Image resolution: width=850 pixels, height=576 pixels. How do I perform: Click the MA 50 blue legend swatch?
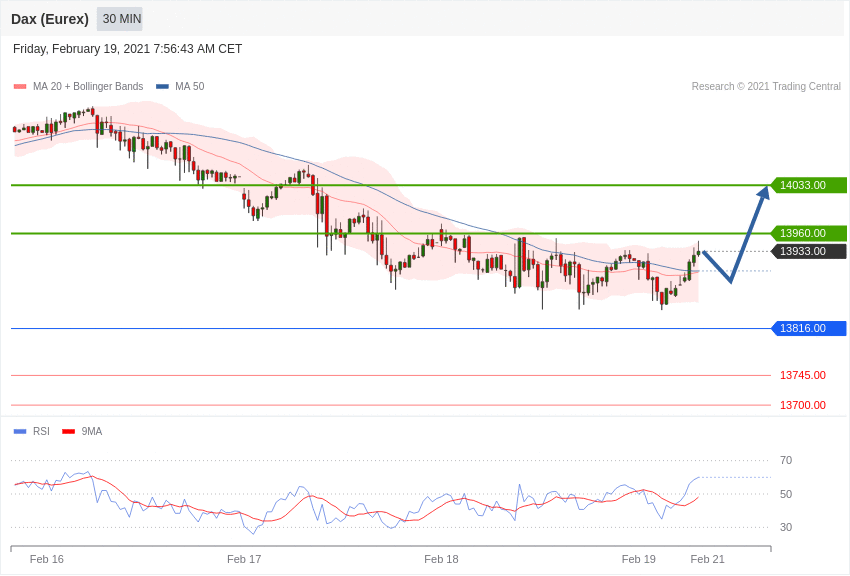coord(162,86)
